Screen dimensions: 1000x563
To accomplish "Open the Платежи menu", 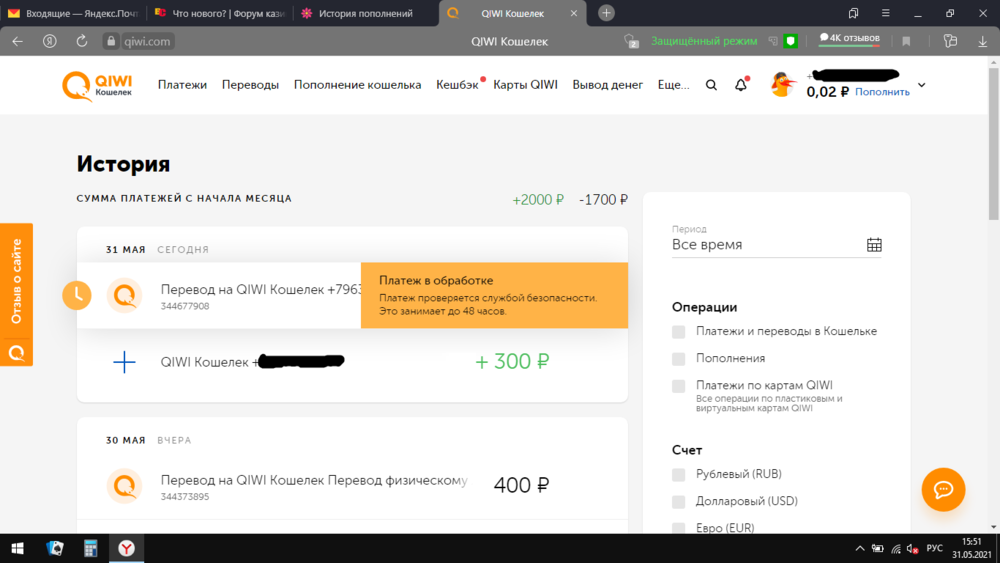I will pyautogui.click(x=182, y=85).
